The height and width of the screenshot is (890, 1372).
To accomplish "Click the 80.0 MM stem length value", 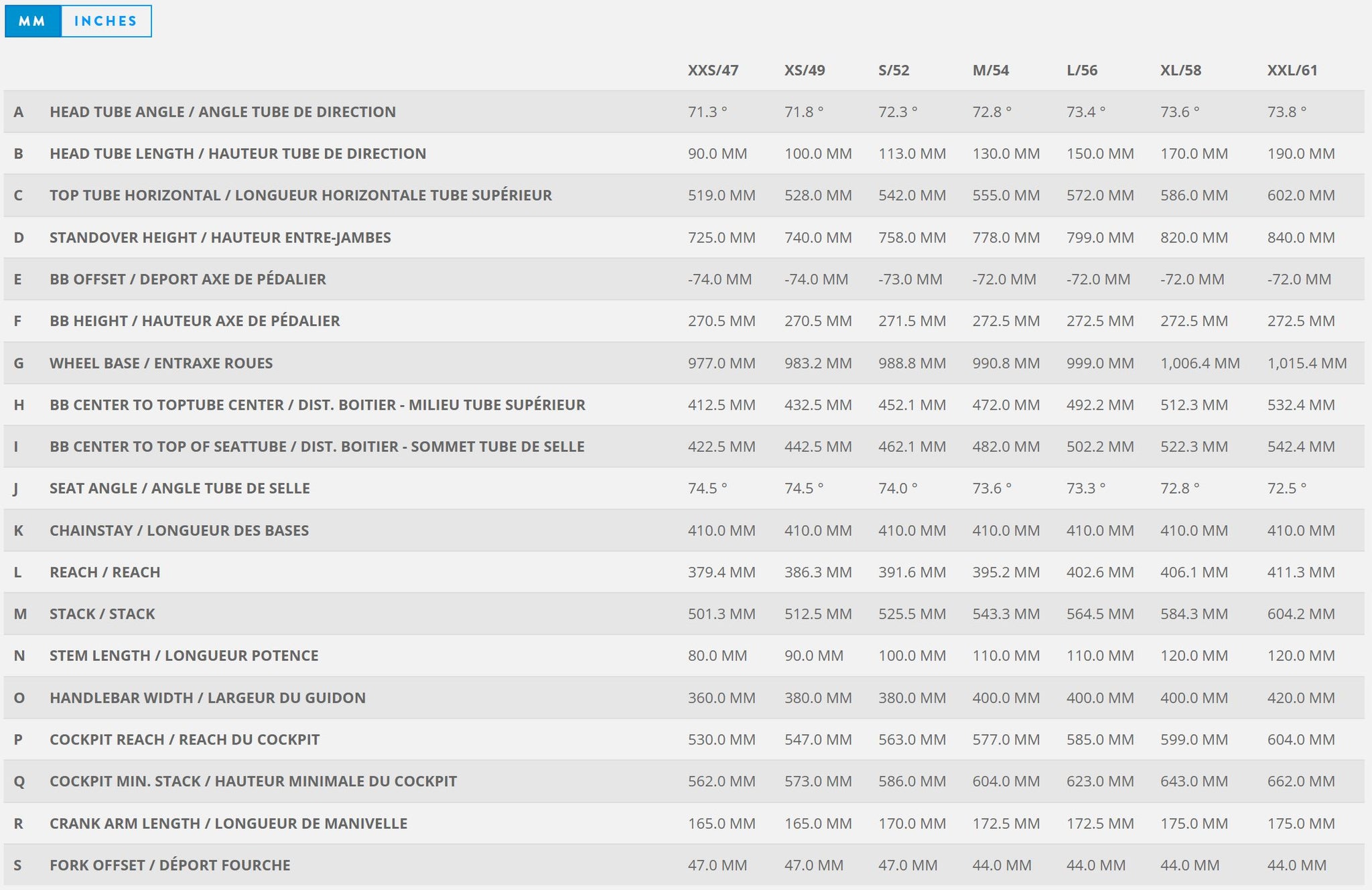I will 717,656.
